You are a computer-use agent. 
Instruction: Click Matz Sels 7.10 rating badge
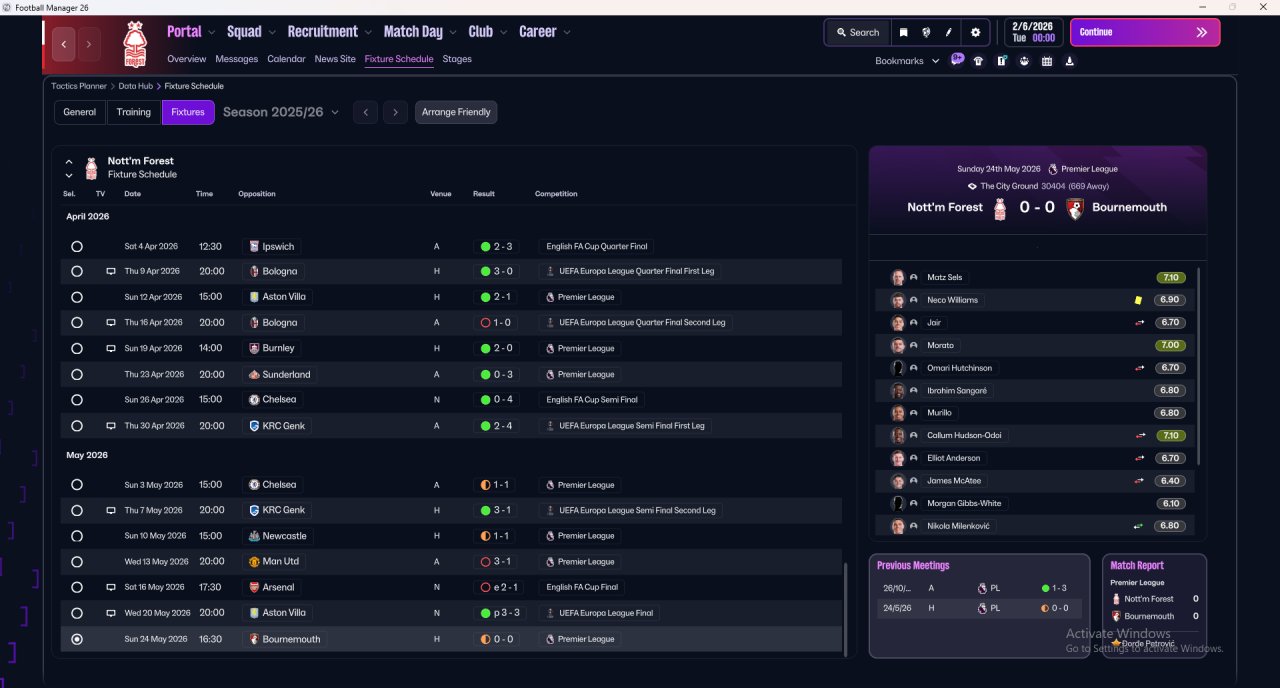point(1170,277)
